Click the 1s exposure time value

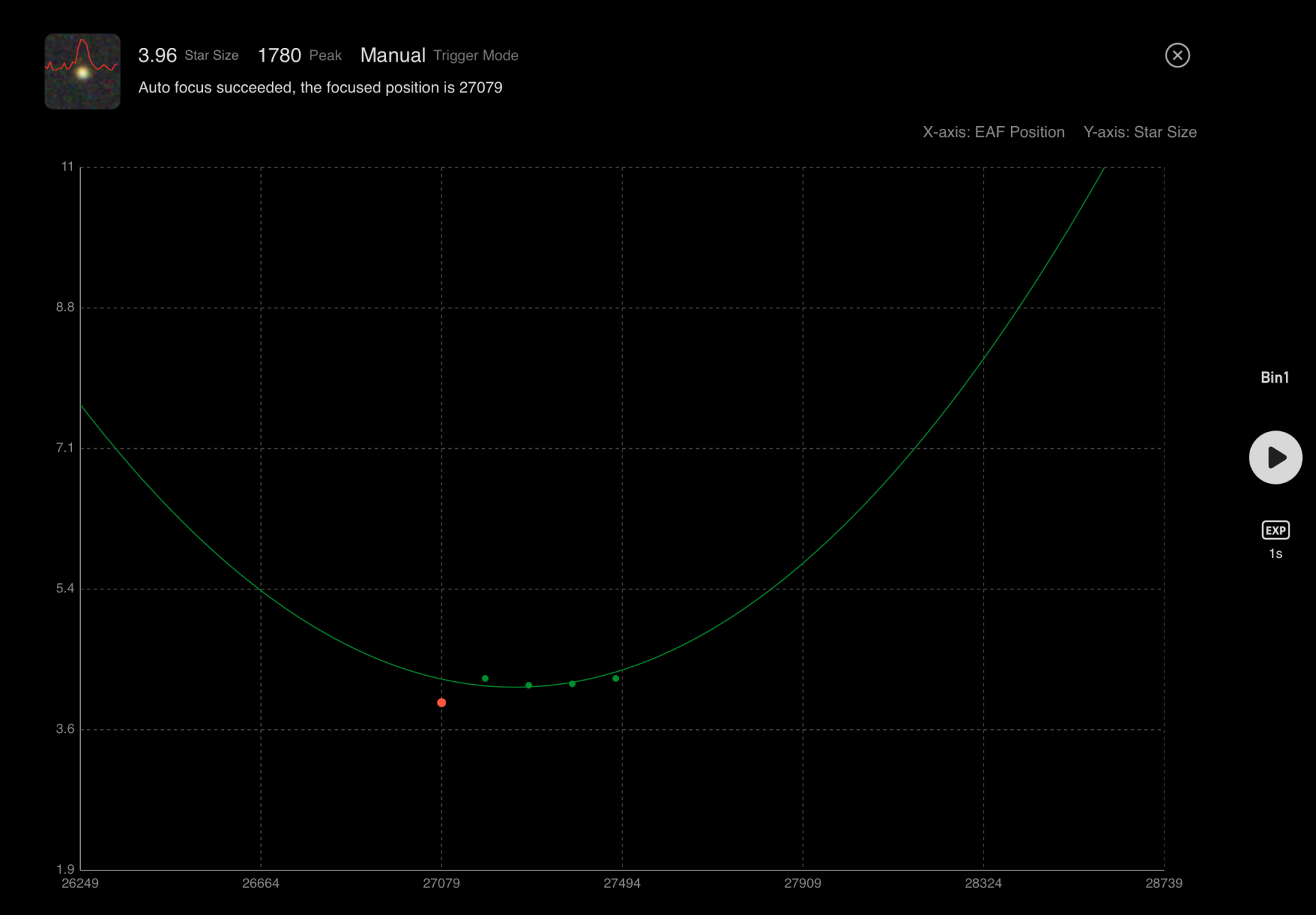[1275, 554]
